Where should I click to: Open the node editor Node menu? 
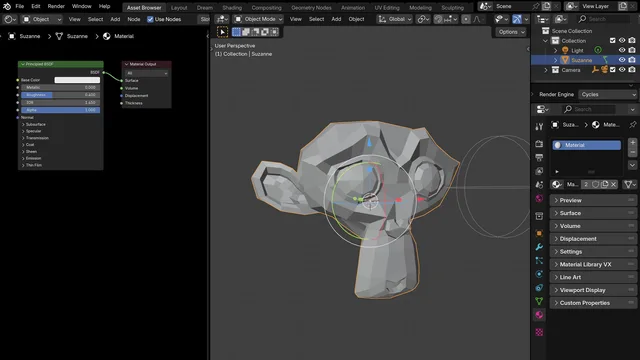click(x=133, y=19)
